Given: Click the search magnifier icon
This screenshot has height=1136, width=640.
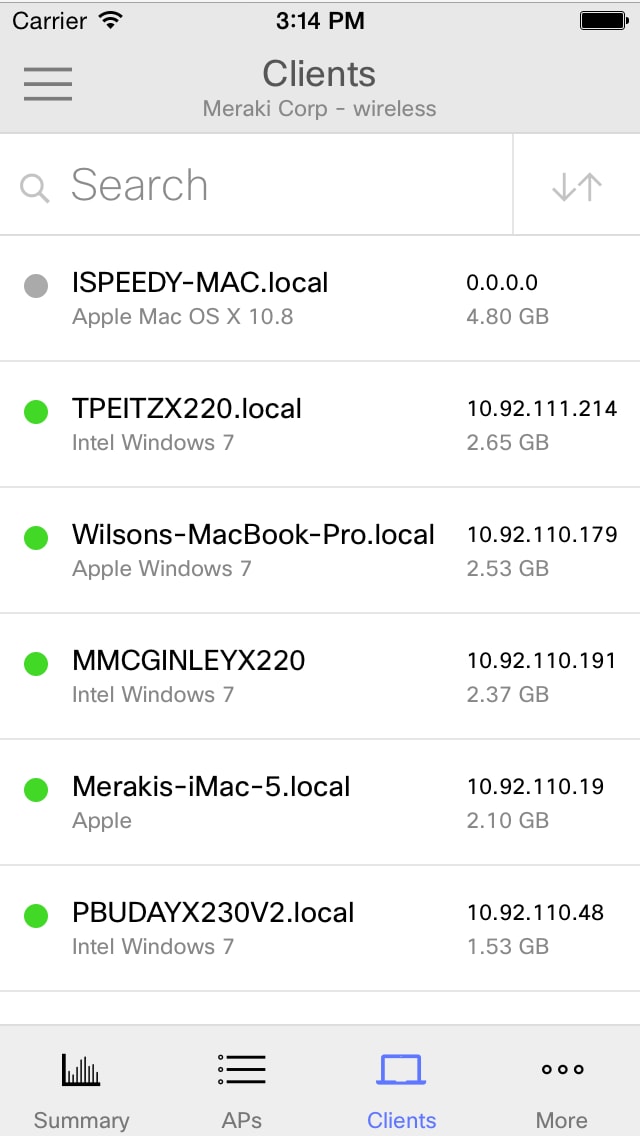Looking at the screenshot, I should [34, 188].
